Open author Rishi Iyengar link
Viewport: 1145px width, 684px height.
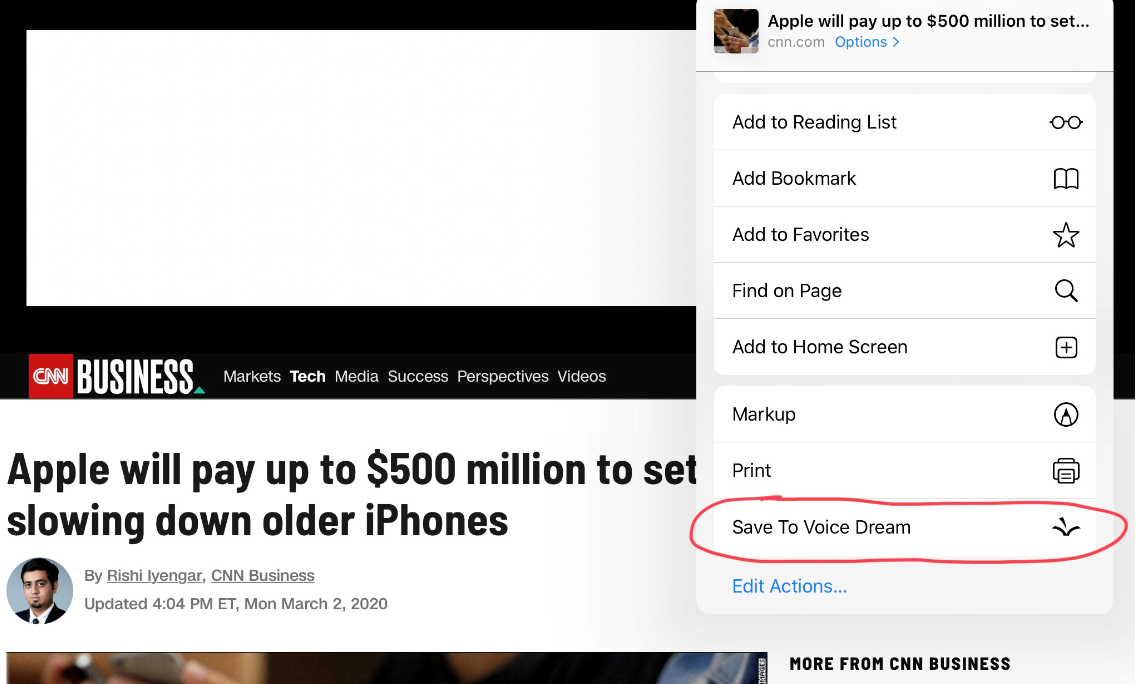tap(154, 575)
